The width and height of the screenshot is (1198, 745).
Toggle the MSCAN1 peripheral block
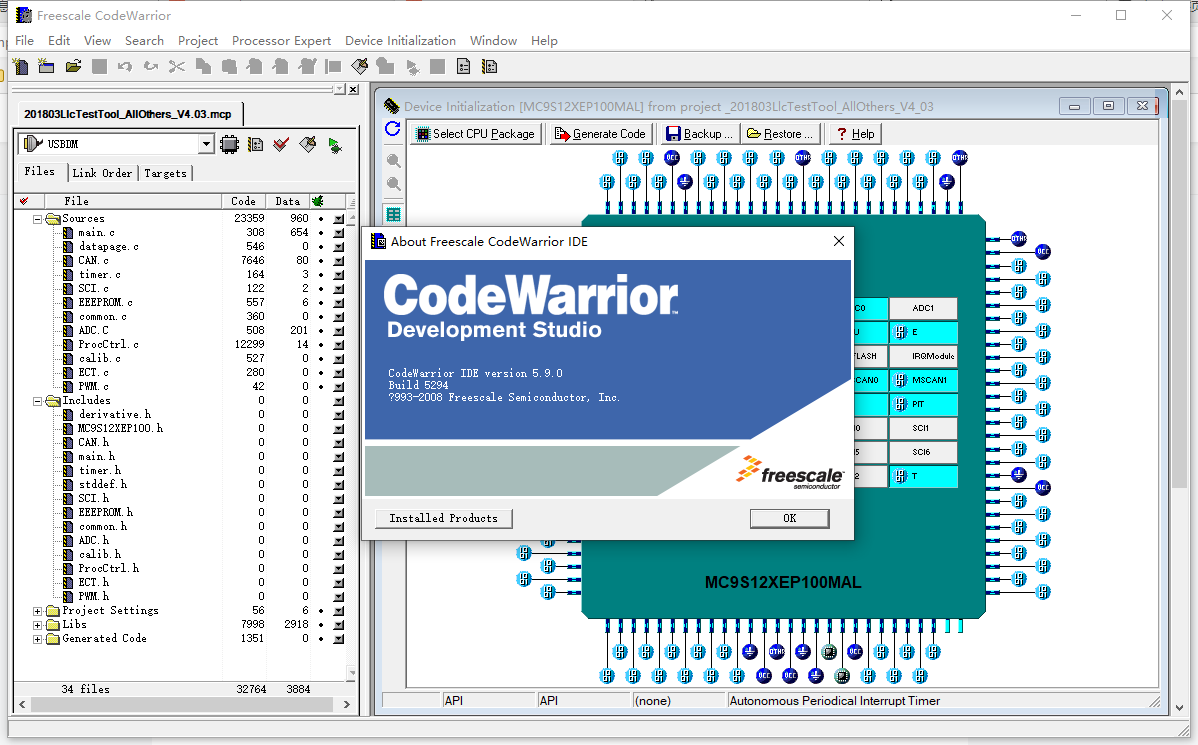922,380
